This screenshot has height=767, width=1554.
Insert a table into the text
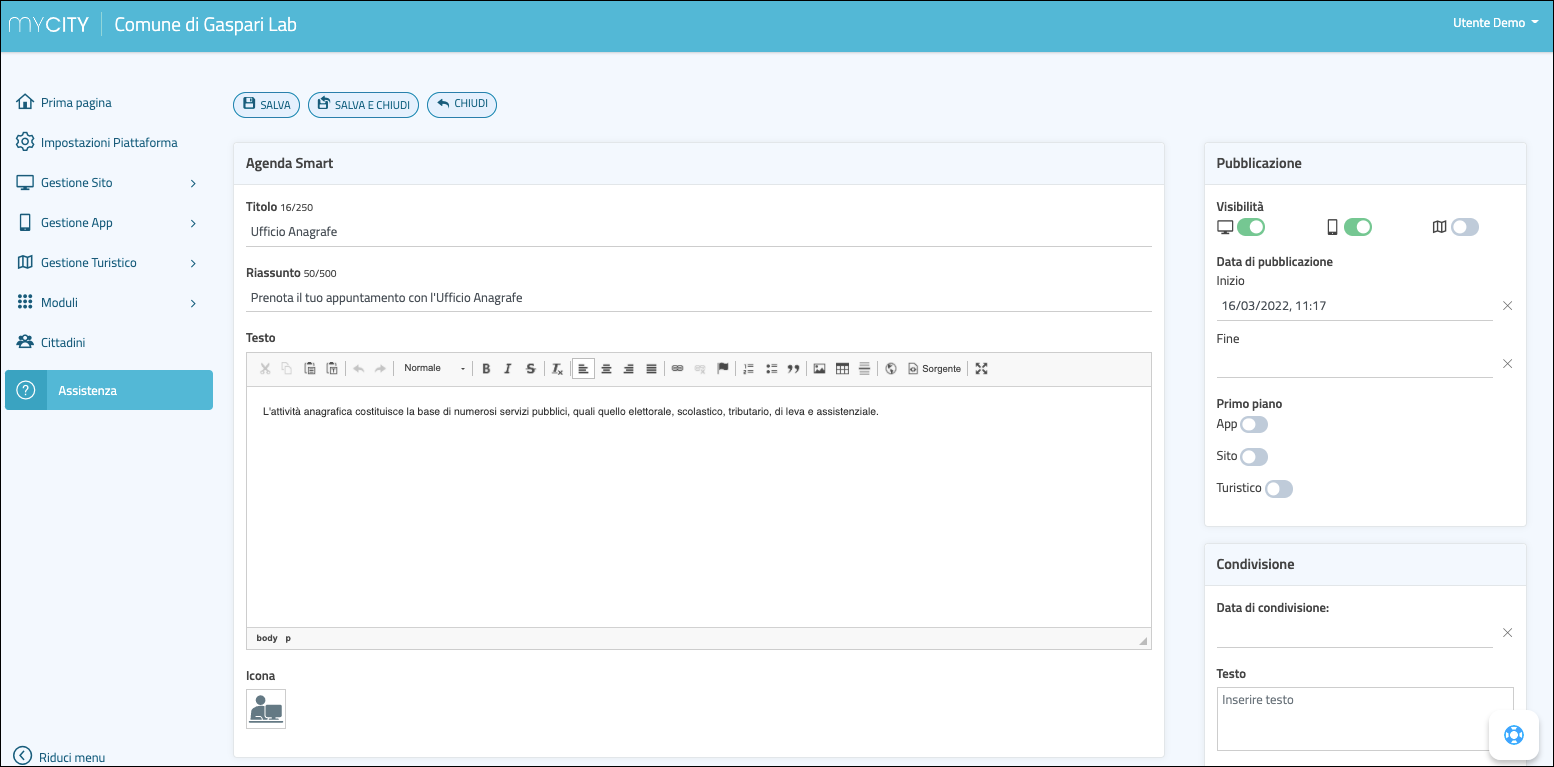842,369
